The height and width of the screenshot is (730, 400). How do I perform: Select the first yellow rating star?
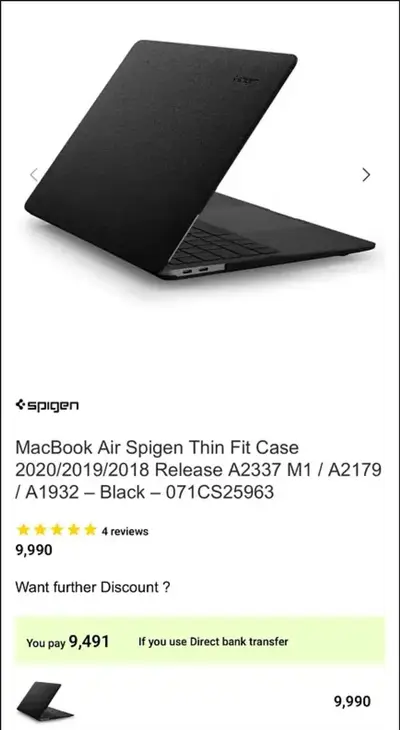tap(23, 530)
